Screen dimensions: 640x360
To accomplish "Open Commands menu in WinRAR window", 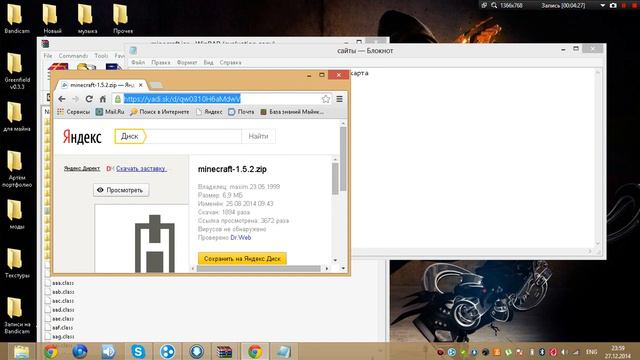I will tap(73, 56).
